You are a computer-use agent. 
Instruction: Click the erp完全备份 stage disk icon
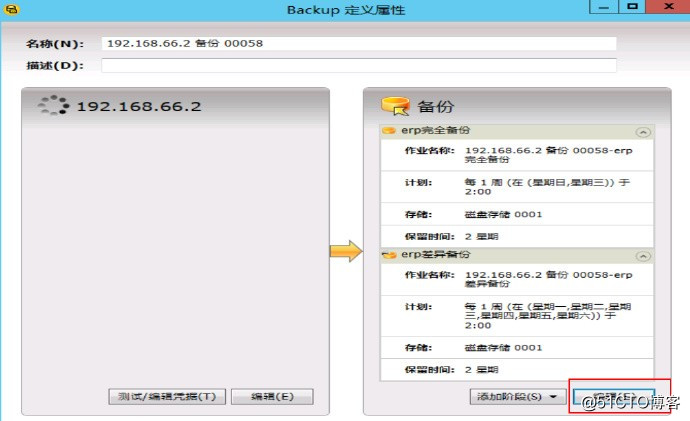[389, 131]
